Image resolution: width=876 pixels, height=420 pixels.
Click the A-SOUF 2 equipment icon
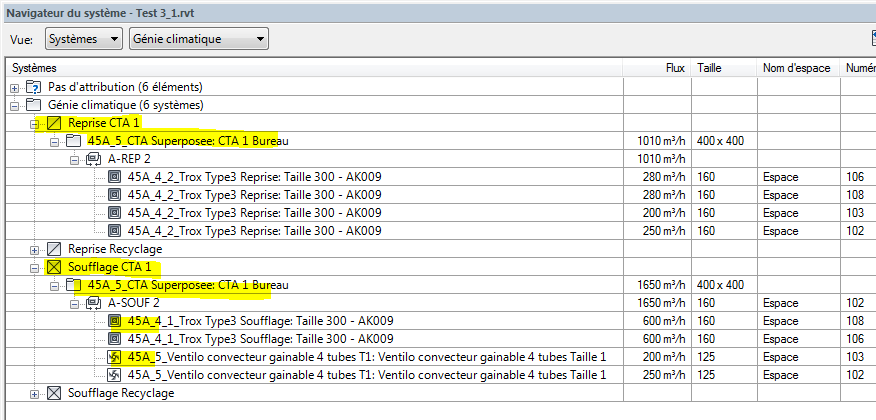coord(93,303)
